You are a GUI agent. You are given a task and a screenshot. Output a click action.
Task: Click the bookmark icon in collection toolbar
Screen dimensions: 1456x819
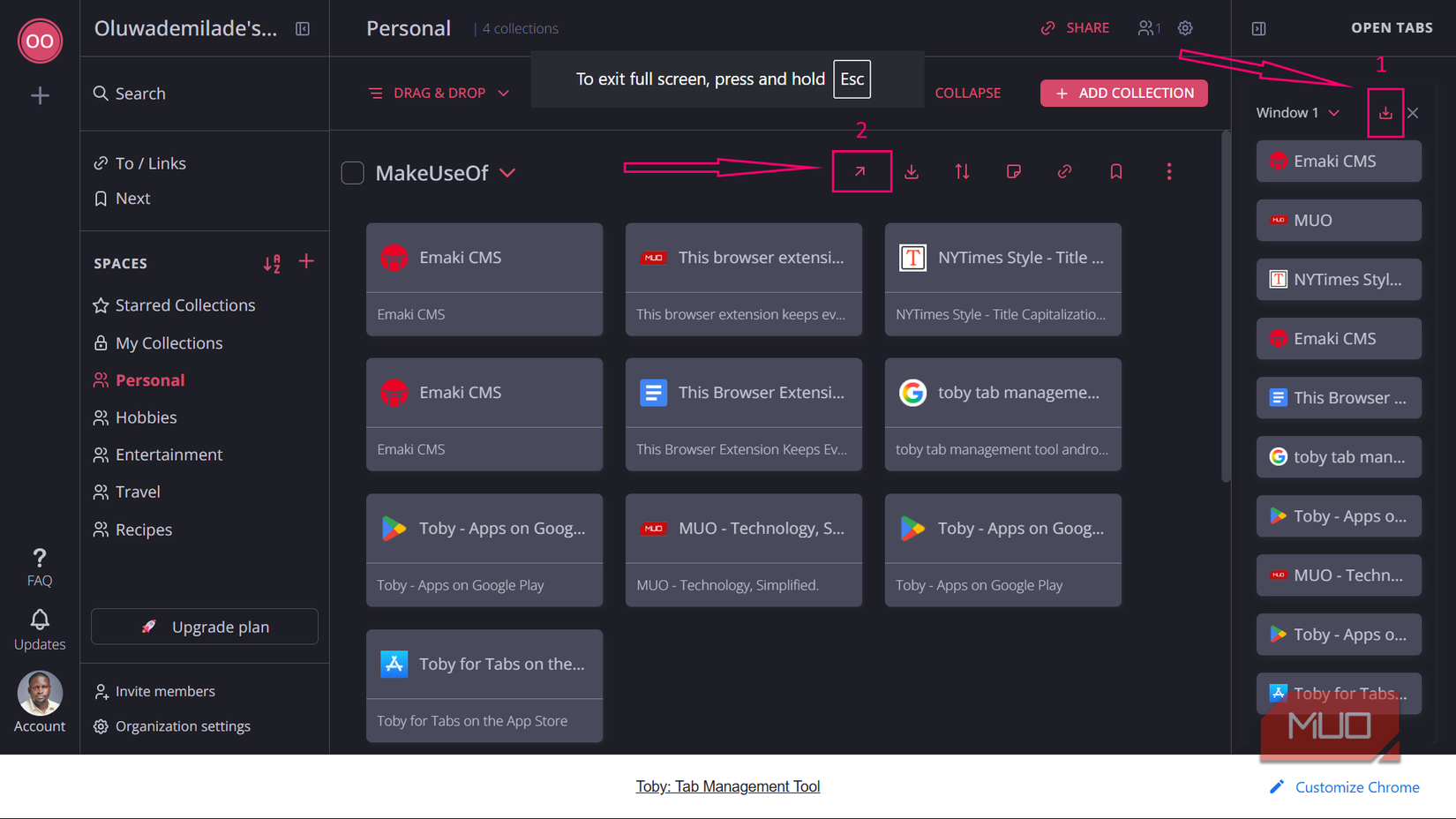[1115, 171]
